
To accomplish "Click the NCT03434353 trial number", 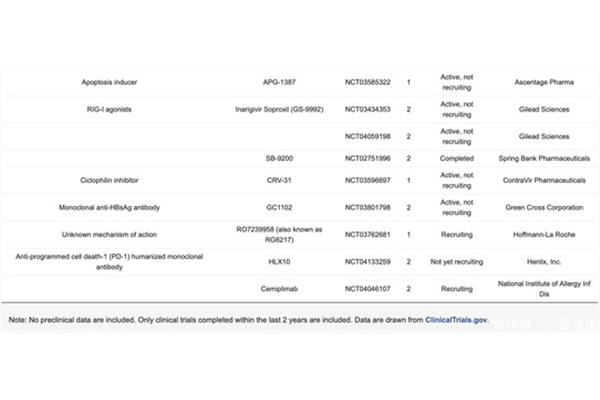I will [x=368, y=109].
